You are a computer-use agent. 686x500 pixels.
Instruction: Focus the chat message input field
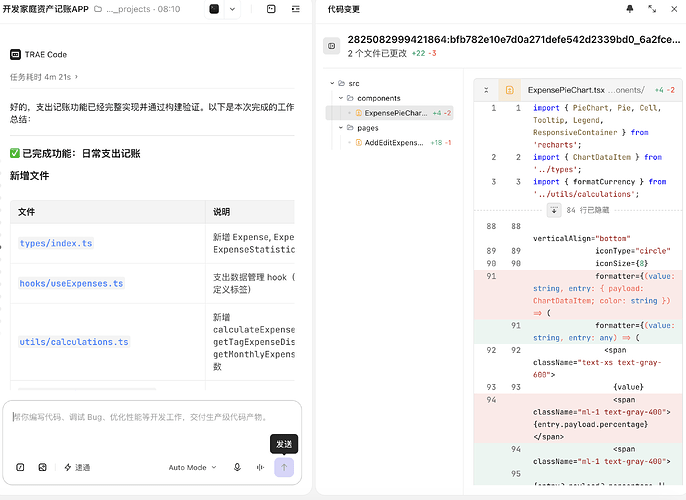(x=152, y=417)
